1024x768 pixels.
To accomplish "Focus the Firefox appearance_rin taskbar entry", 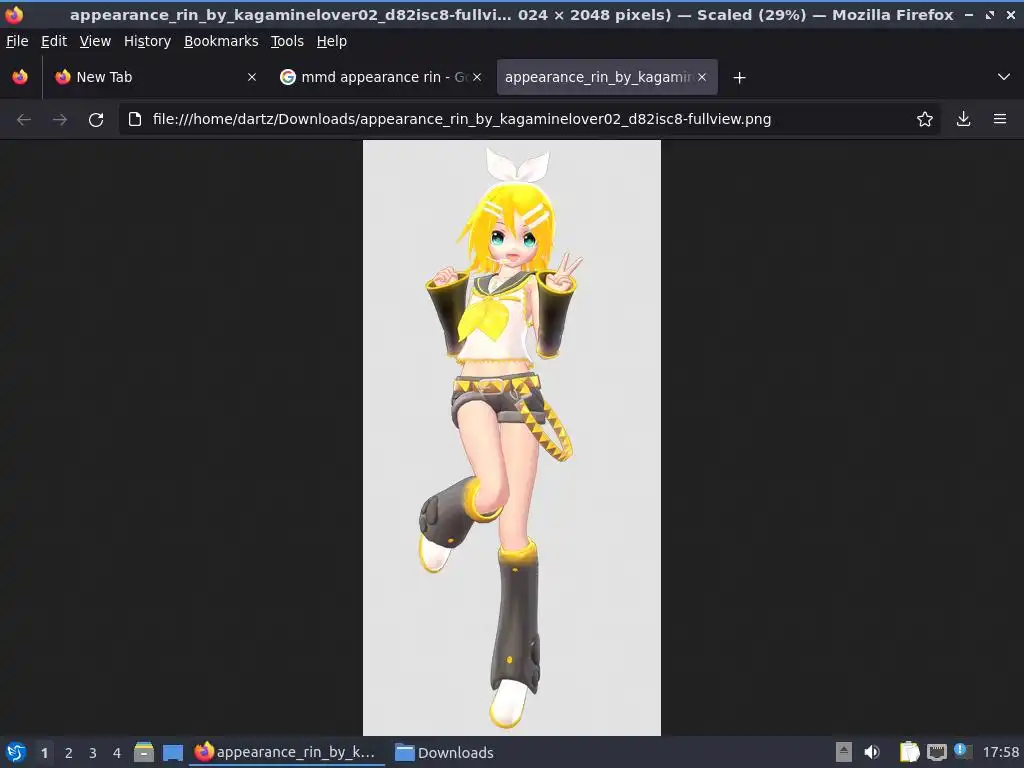I will 286,752.
